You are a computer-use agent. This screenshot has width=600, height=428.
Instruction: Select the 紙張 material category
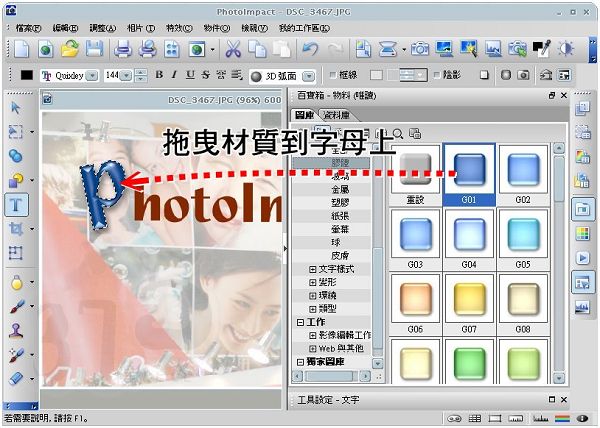340,216
